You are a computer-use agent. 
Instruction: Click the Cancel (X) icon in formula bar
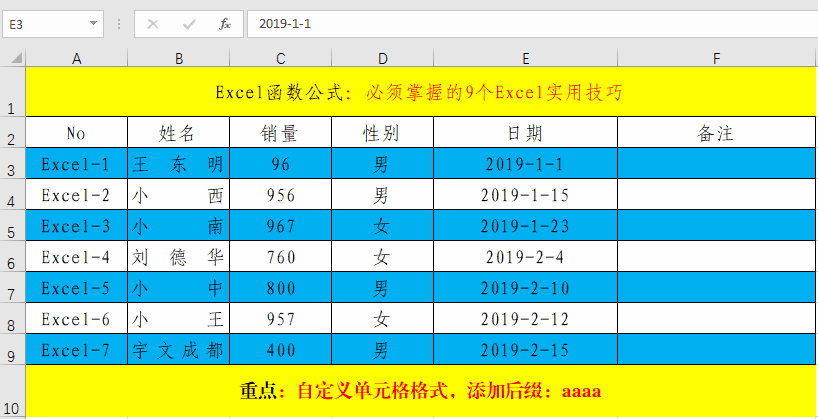click(153, 24)
